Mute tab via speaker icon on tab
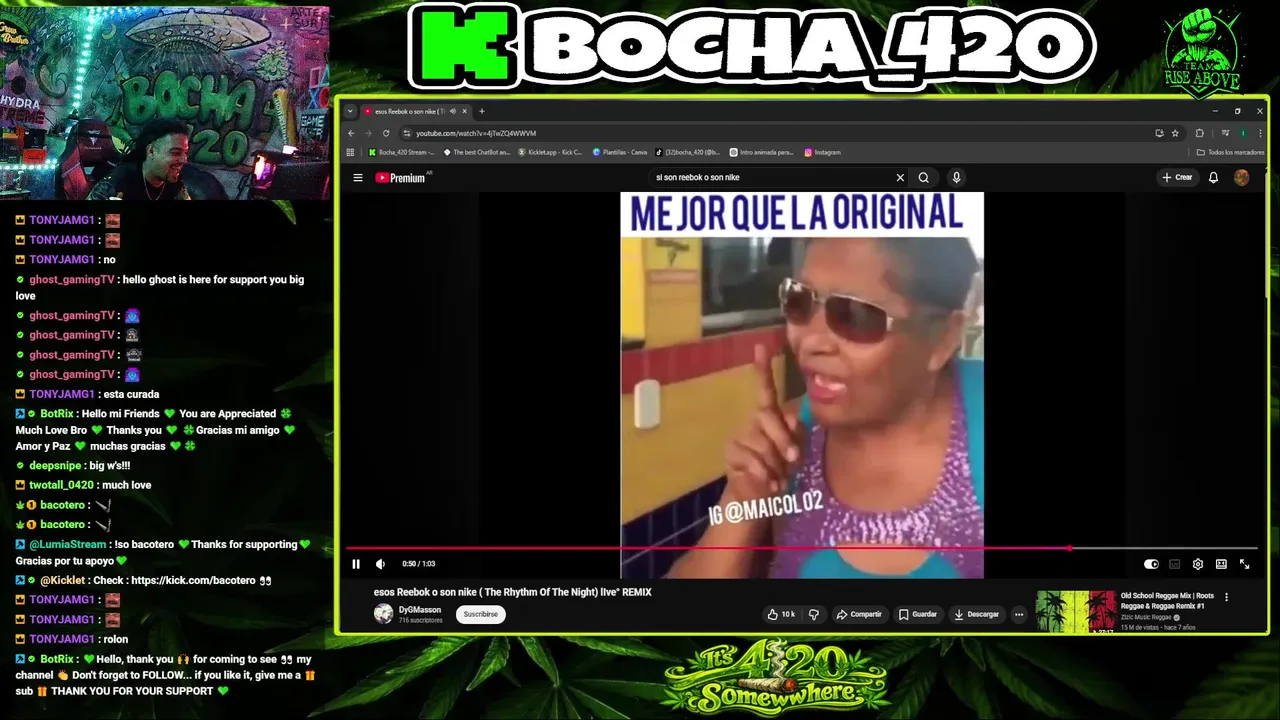This screenshot has height=720, width=1280. point(453,111)
